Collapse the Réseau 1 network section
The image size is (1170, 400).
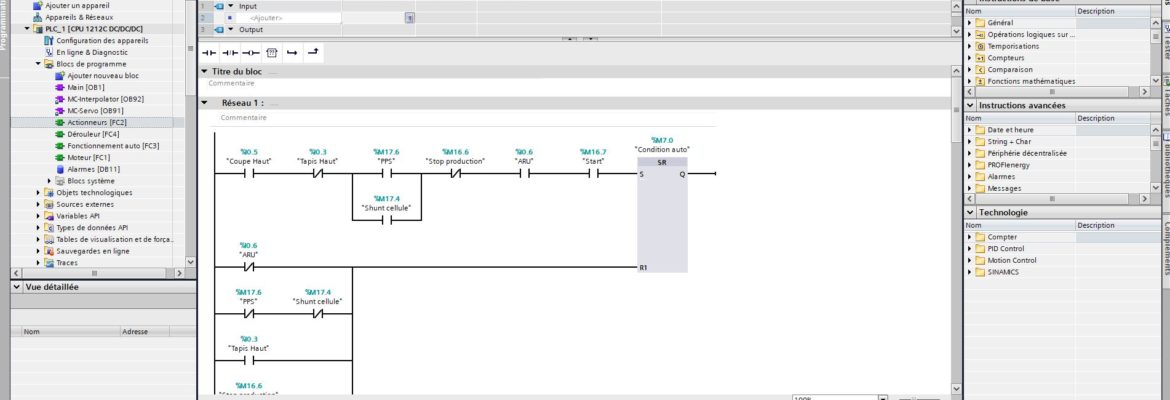tap(205, 103)
